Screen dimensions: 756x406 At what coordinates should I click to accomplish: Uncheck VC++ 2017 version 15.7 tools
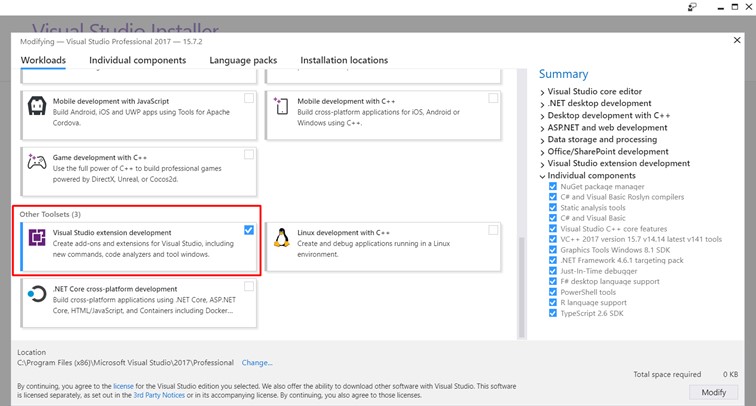coord(553,239)
